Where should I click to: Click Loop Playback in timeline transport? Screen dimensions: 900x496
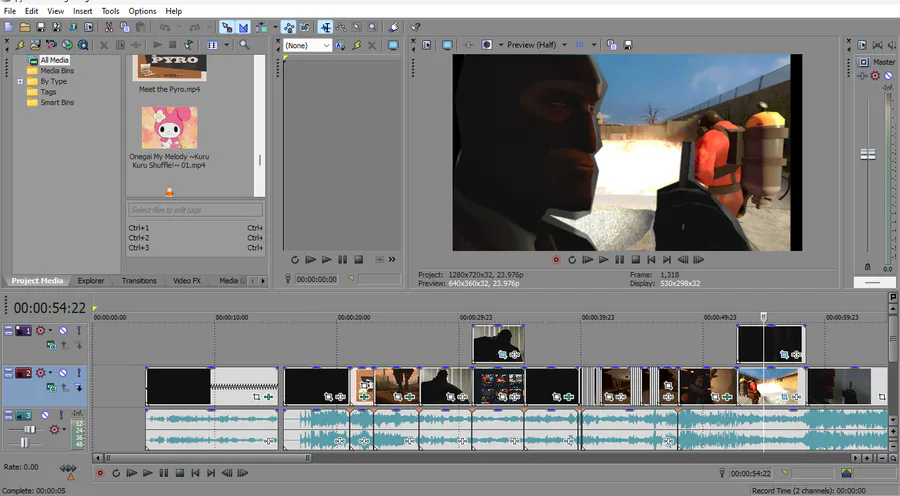coord(116,473)
